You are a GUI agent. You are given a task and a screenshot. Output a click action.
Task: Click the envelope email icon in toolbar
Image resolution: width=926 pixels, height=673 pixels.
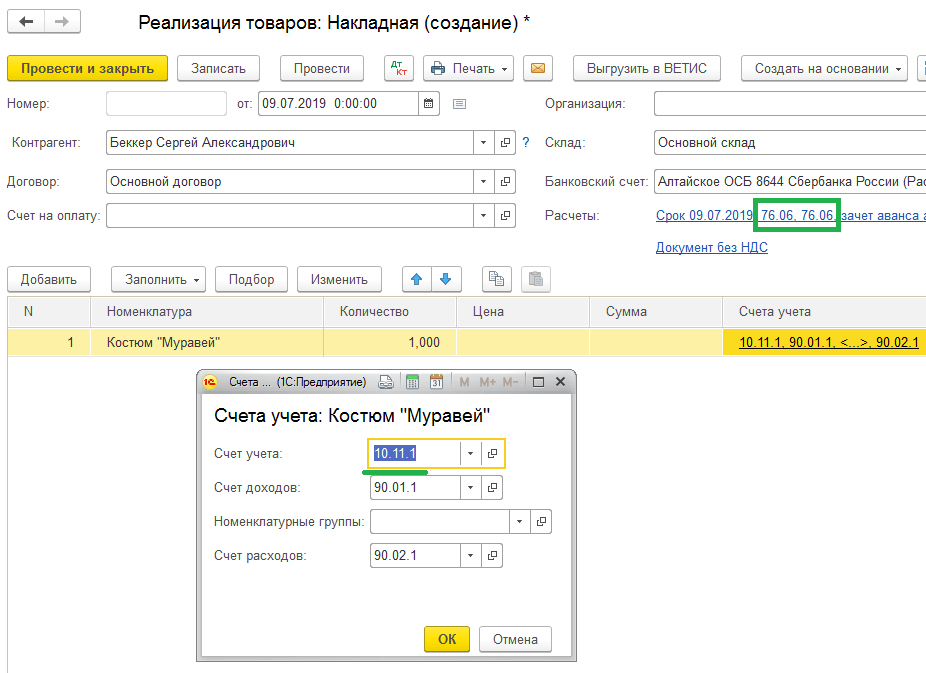click(x=538, y=68)
